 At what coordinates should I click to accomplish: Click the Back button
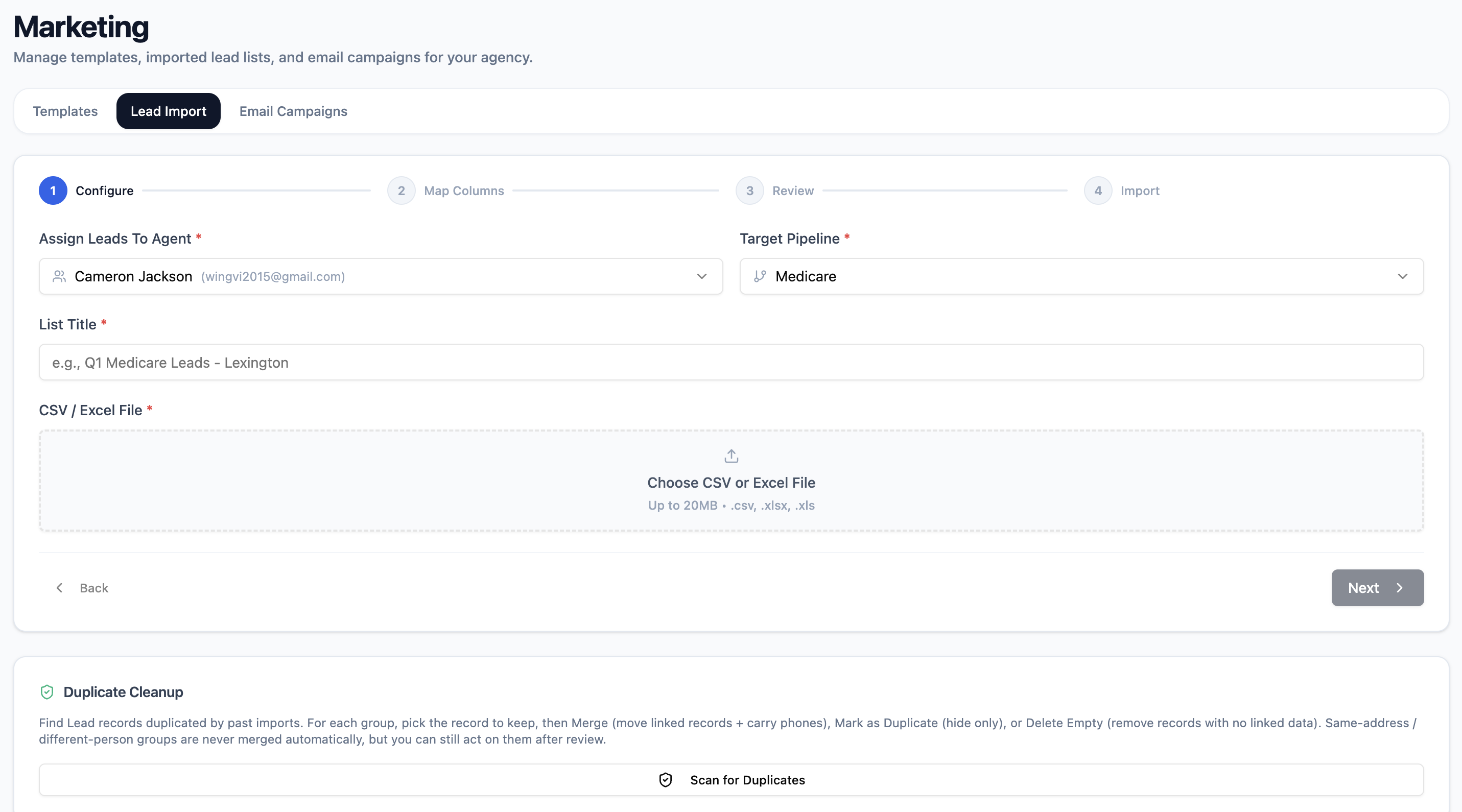[82, 588]
